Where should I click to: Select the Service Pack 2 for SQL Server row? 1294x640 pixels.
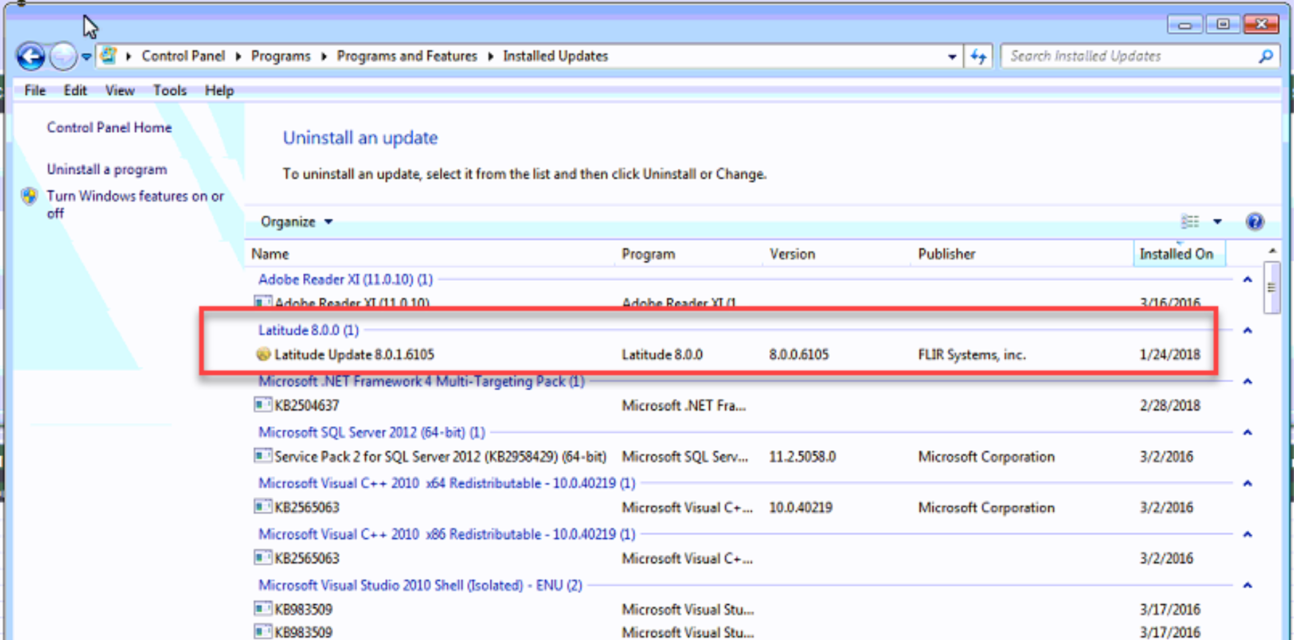pos(440,457)
